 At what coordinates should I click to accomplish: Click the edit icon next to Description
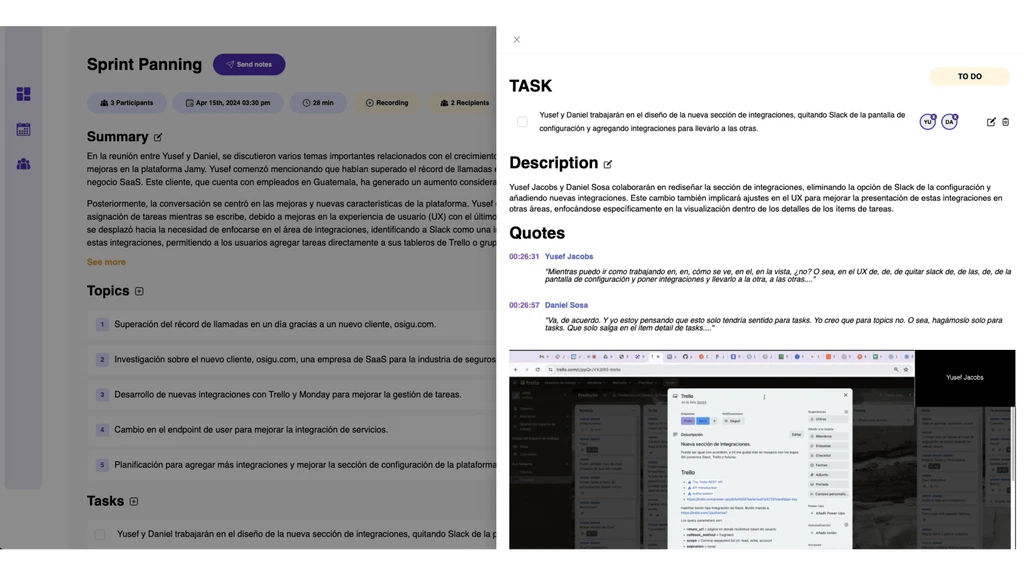(607, 164)
